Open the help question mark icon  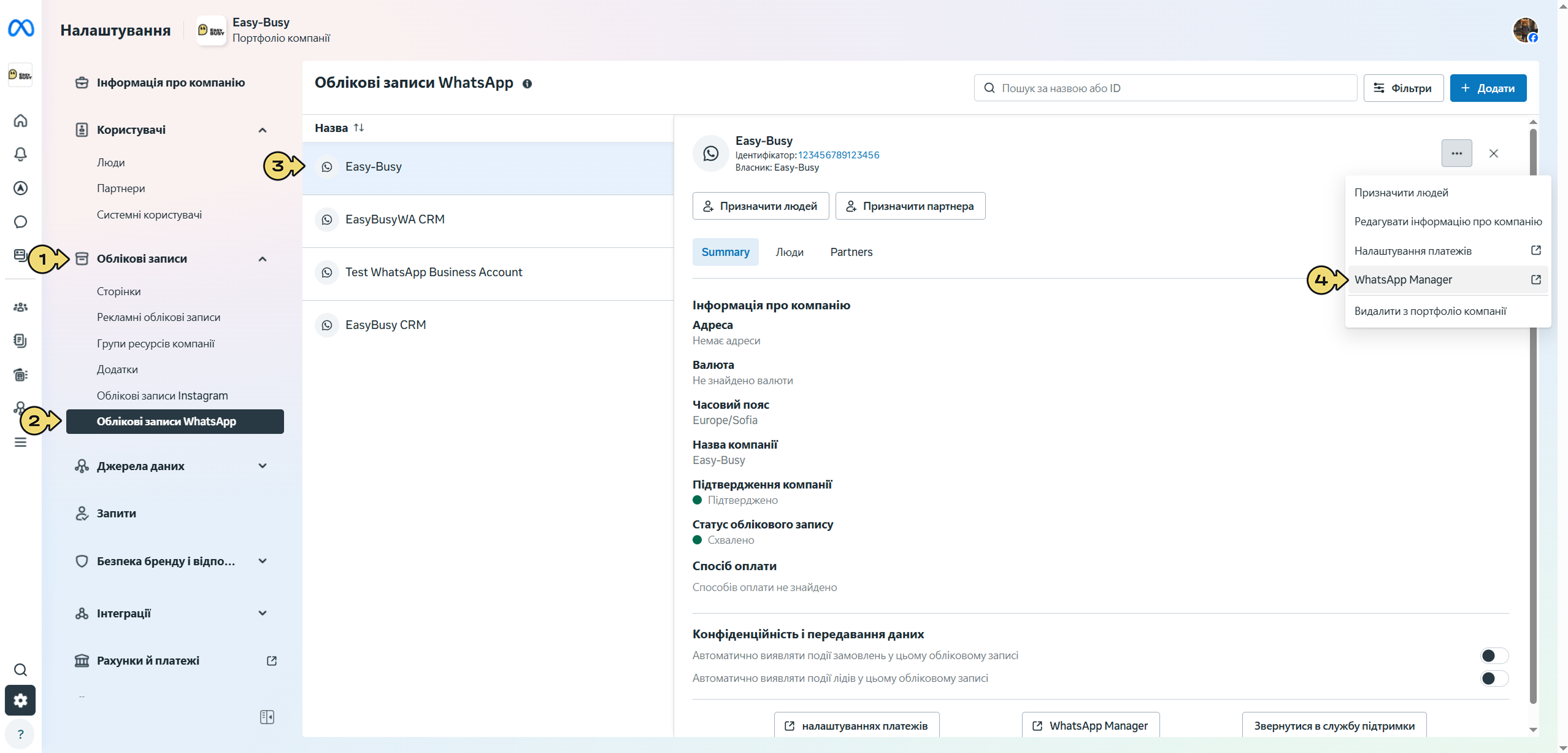click(20, 734)
